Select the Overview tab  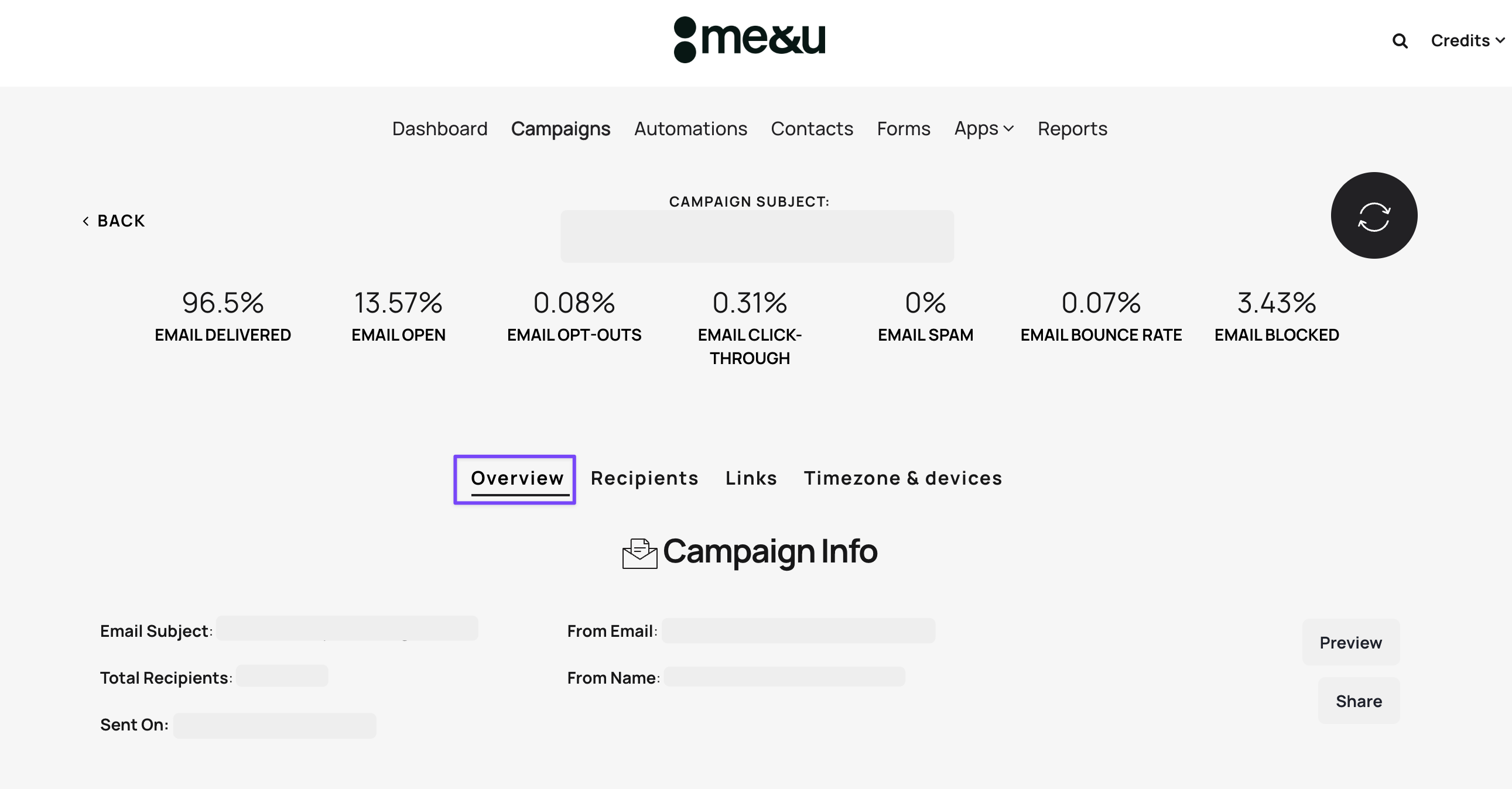[516, 478]
